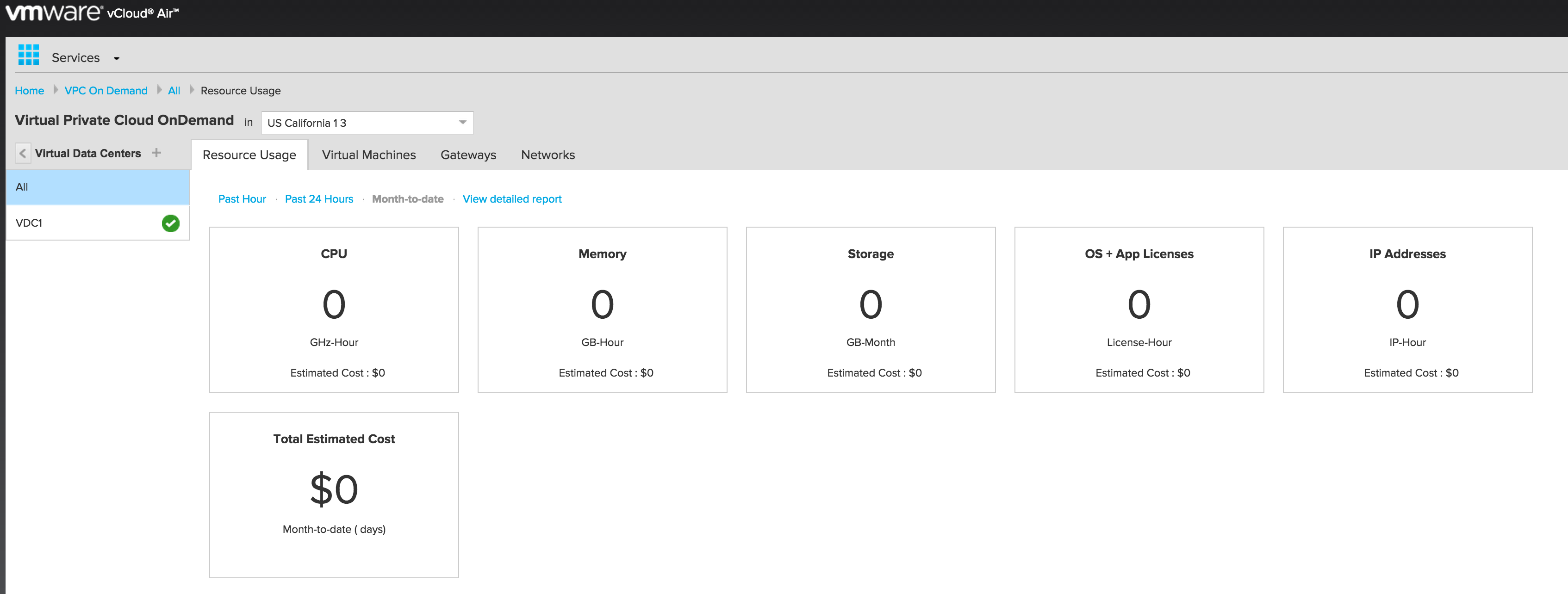The height and width of the screenshot is (594, 1568).
Task: Select the Resource Usage tab
Action: click(249, 155)
